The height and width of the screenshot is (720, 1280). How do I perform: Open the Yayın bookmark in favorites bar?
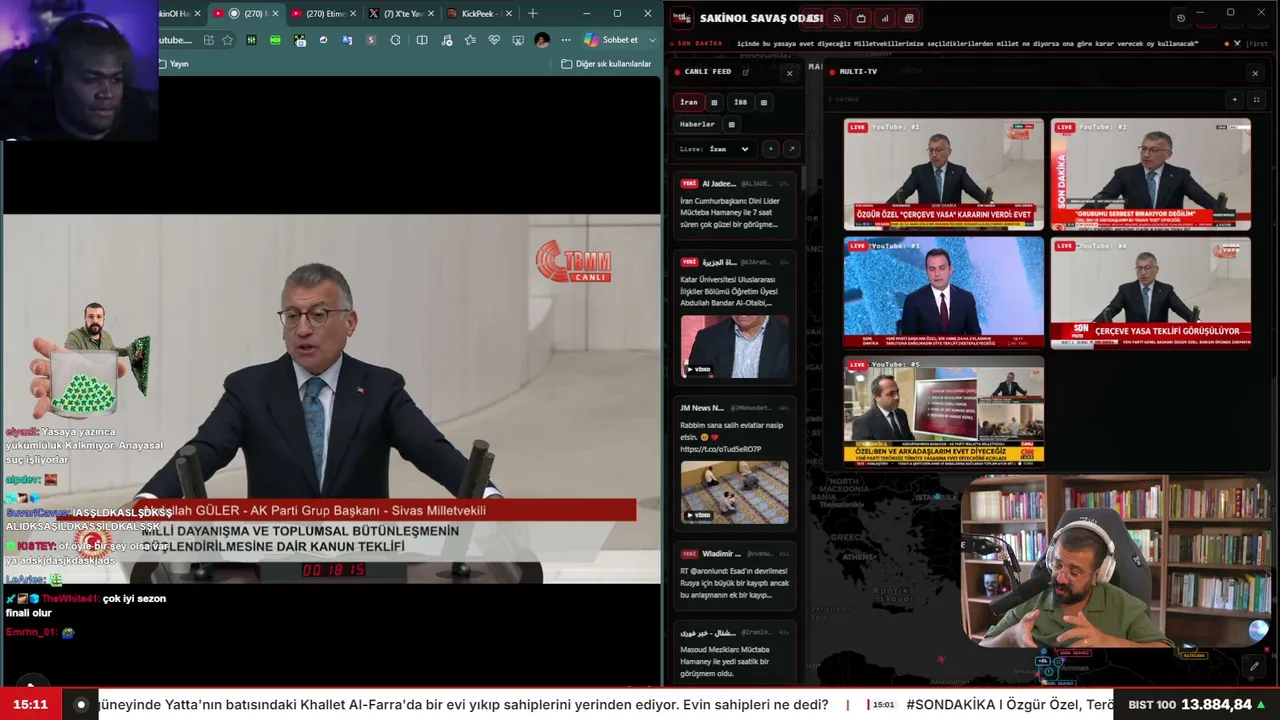(173, 64)
